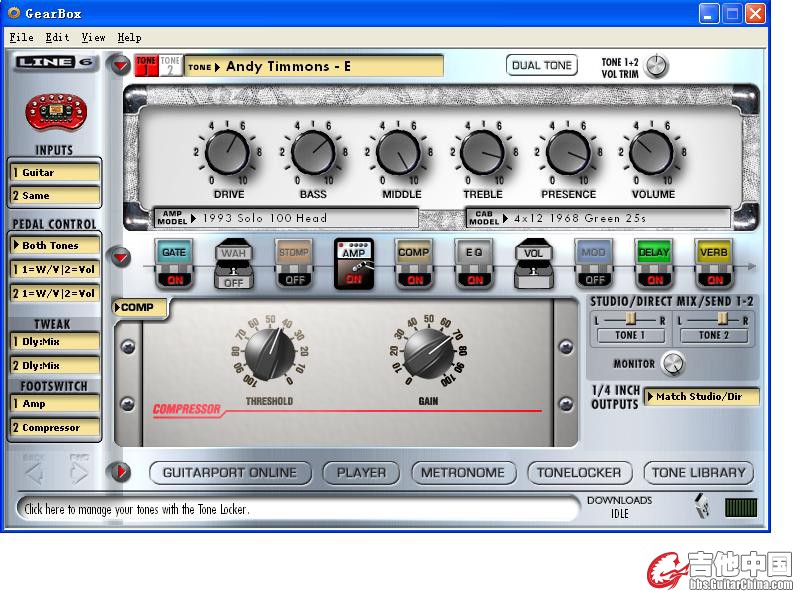Screen dimensions: 800x600
Task: Click the DUAL TONE button
Action: tap(541, 66)
